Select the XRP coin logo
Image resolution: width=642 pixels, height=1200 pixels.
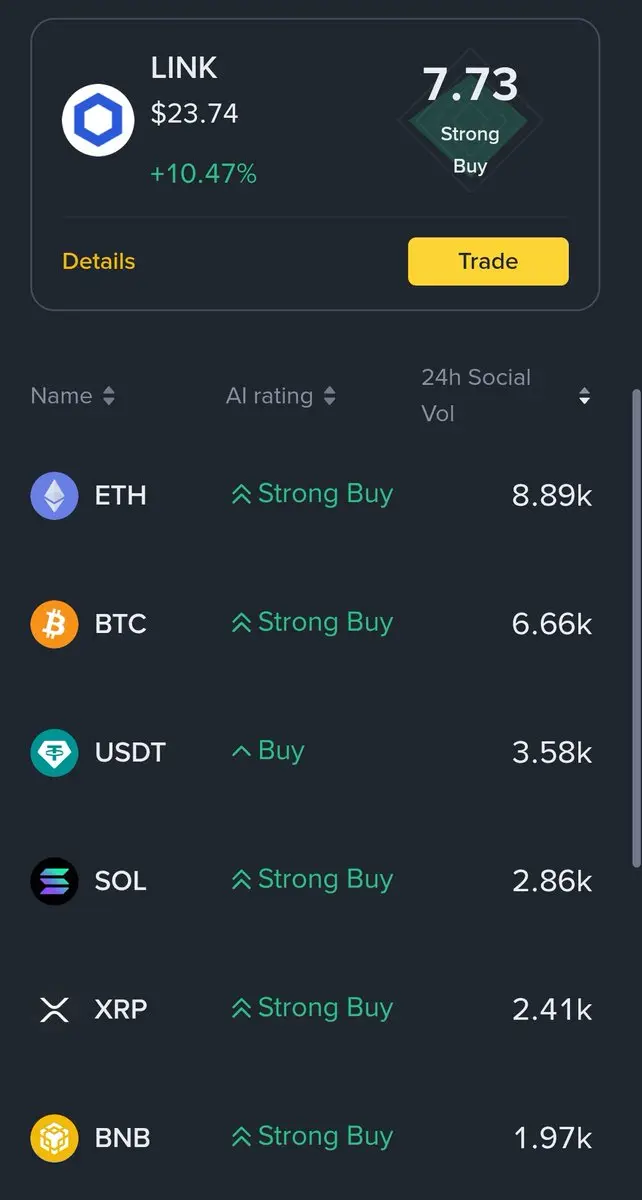(54, 1009)
